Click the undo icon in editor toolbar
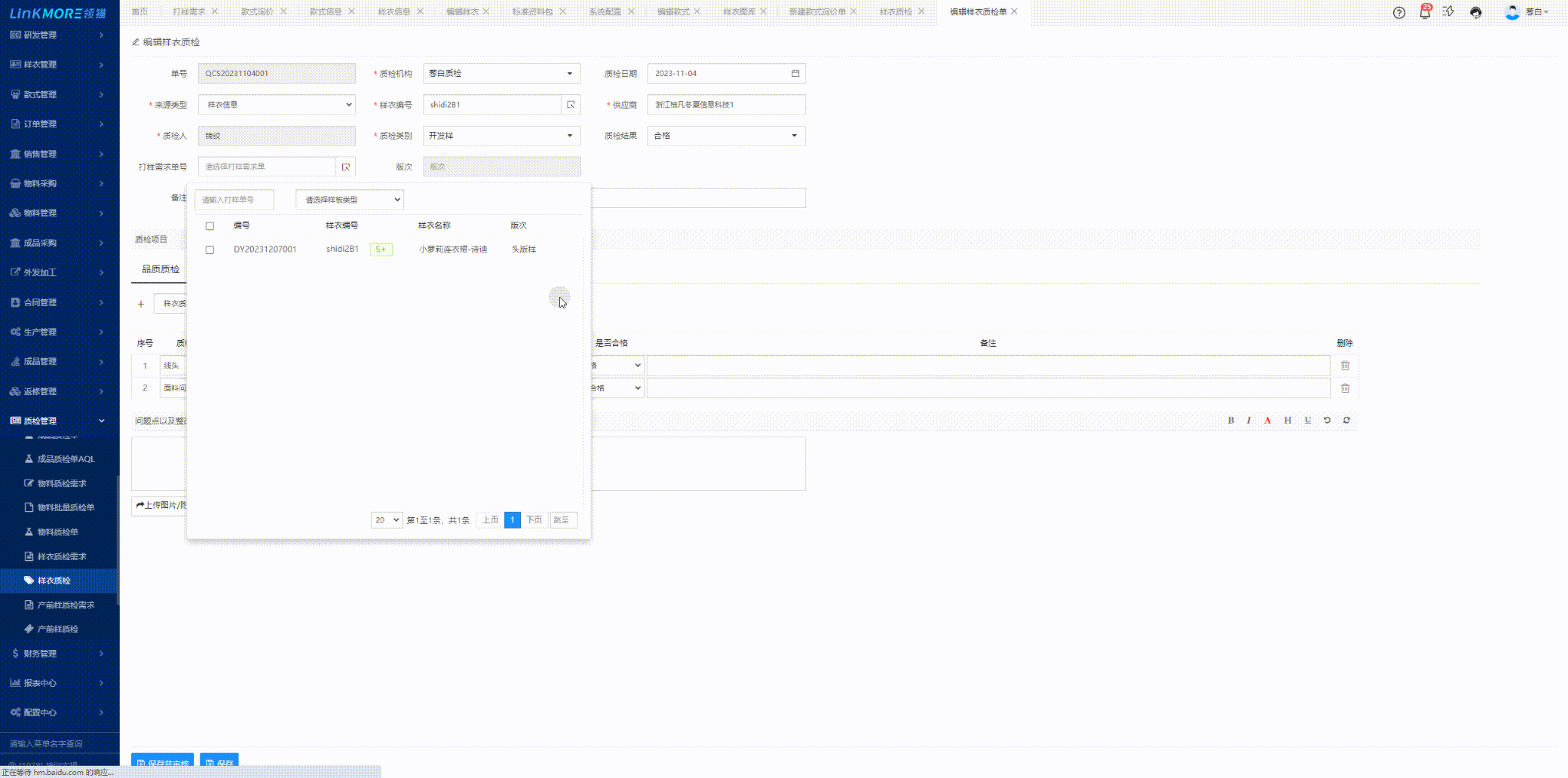The width and height of the screenshot is (1568, 778). pos(1327,420)
